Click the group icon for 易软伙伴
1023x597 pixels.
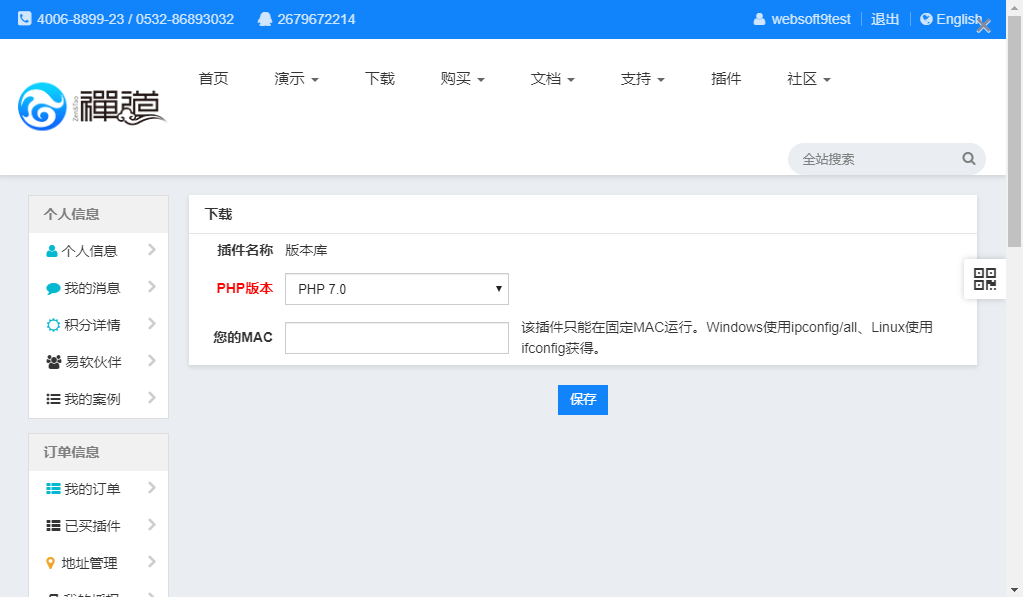(x=54, y=362)
